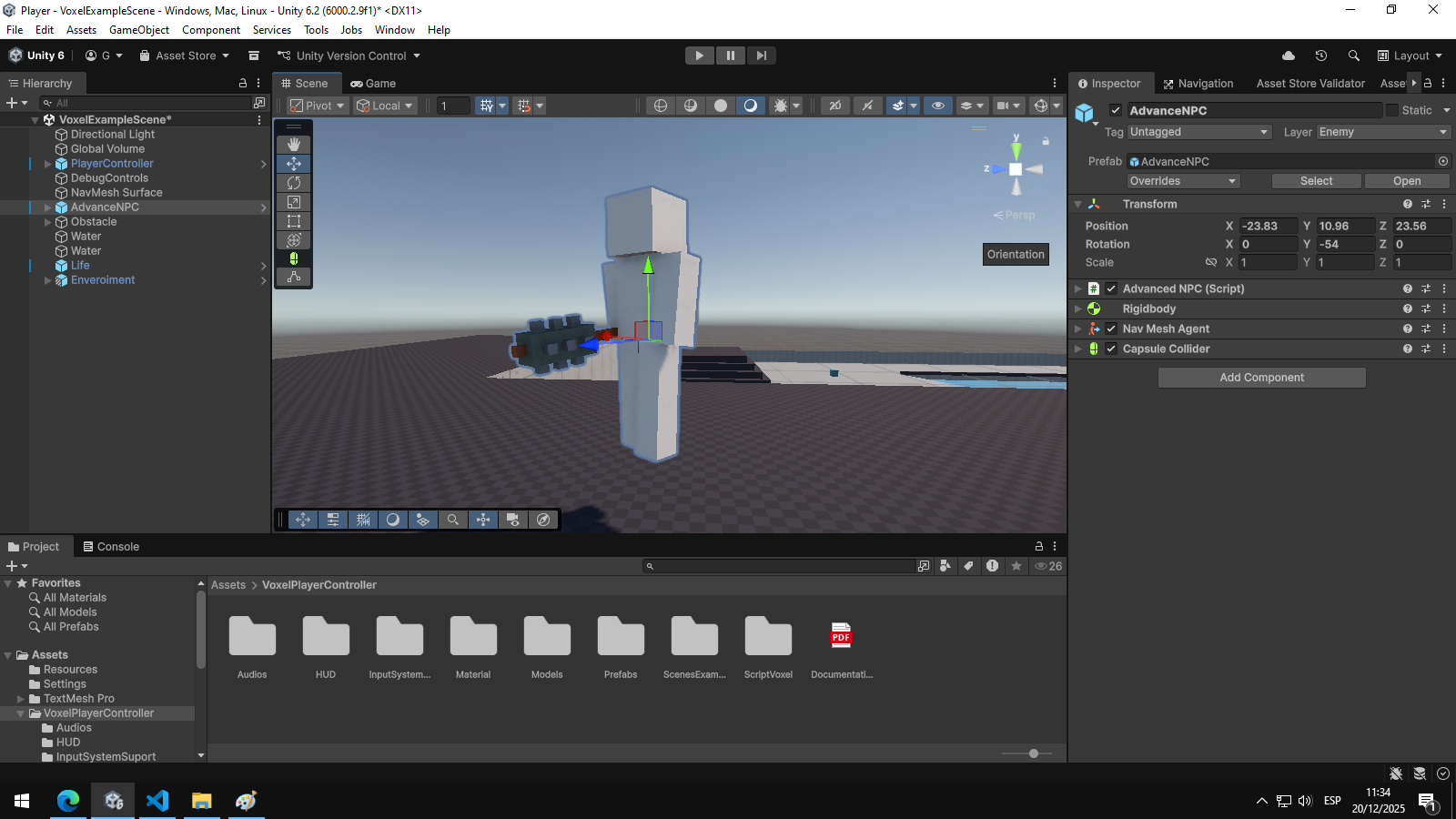1456x819 pixels.
Task: Select the Scale tool in Scene toolbar
Action: [x=294, y=202]
